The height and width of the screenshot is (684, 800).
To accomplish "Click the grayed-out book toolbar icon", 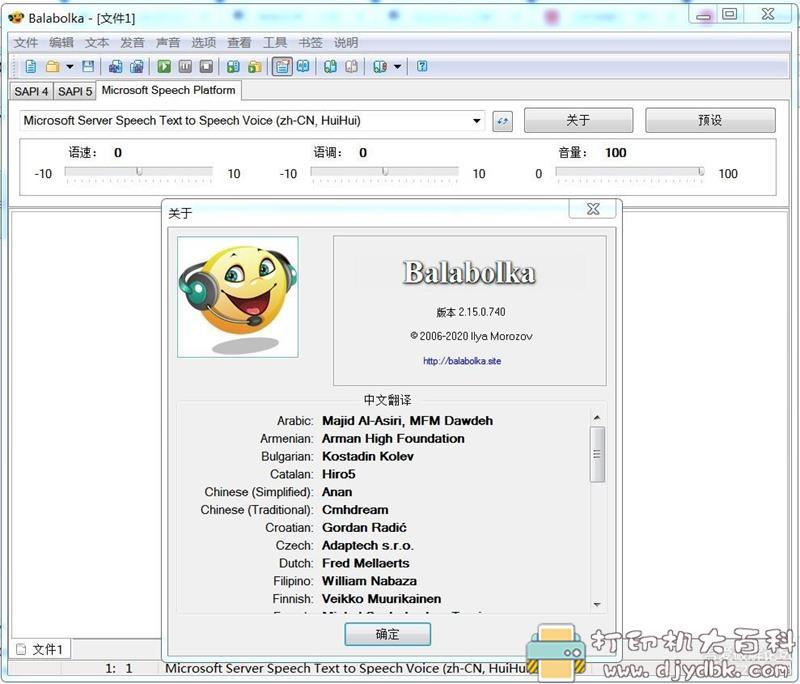I will [x=352, y=66].
